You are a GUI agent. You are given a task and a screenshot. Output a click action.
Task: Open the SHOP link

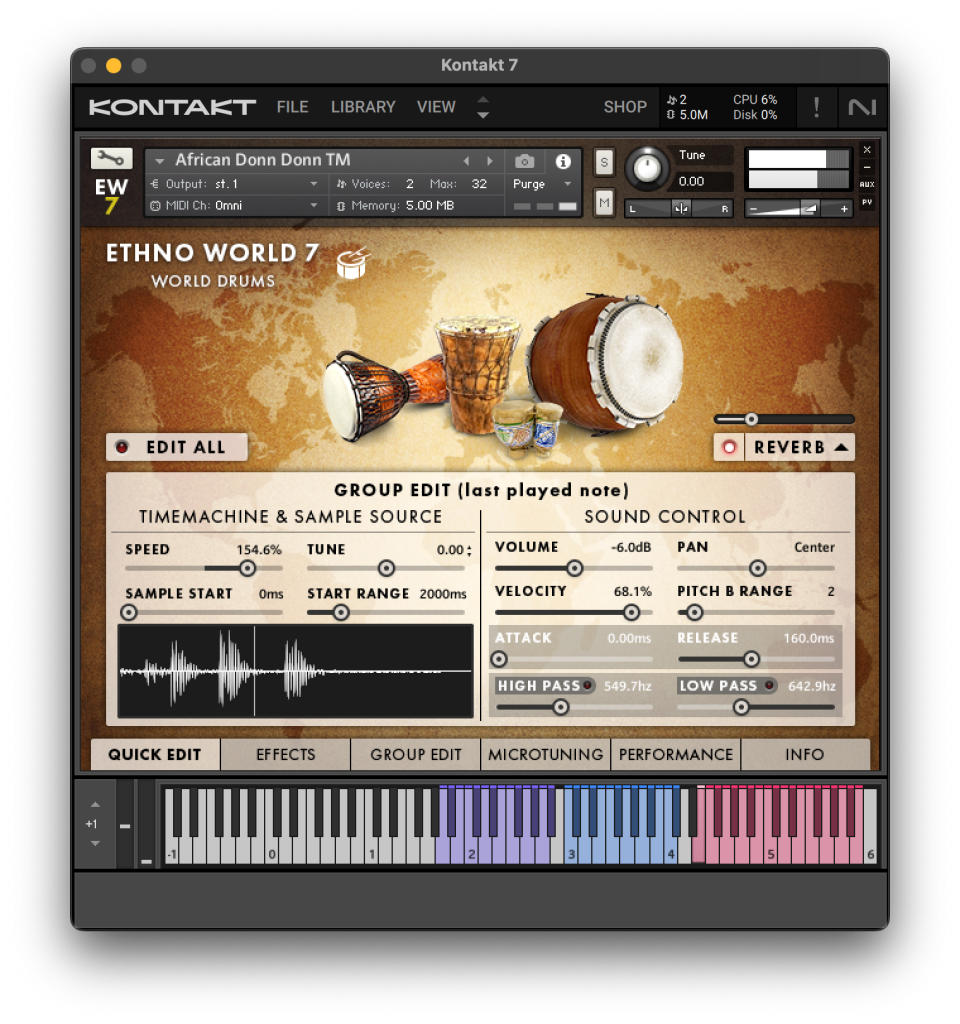pos(625,107)
